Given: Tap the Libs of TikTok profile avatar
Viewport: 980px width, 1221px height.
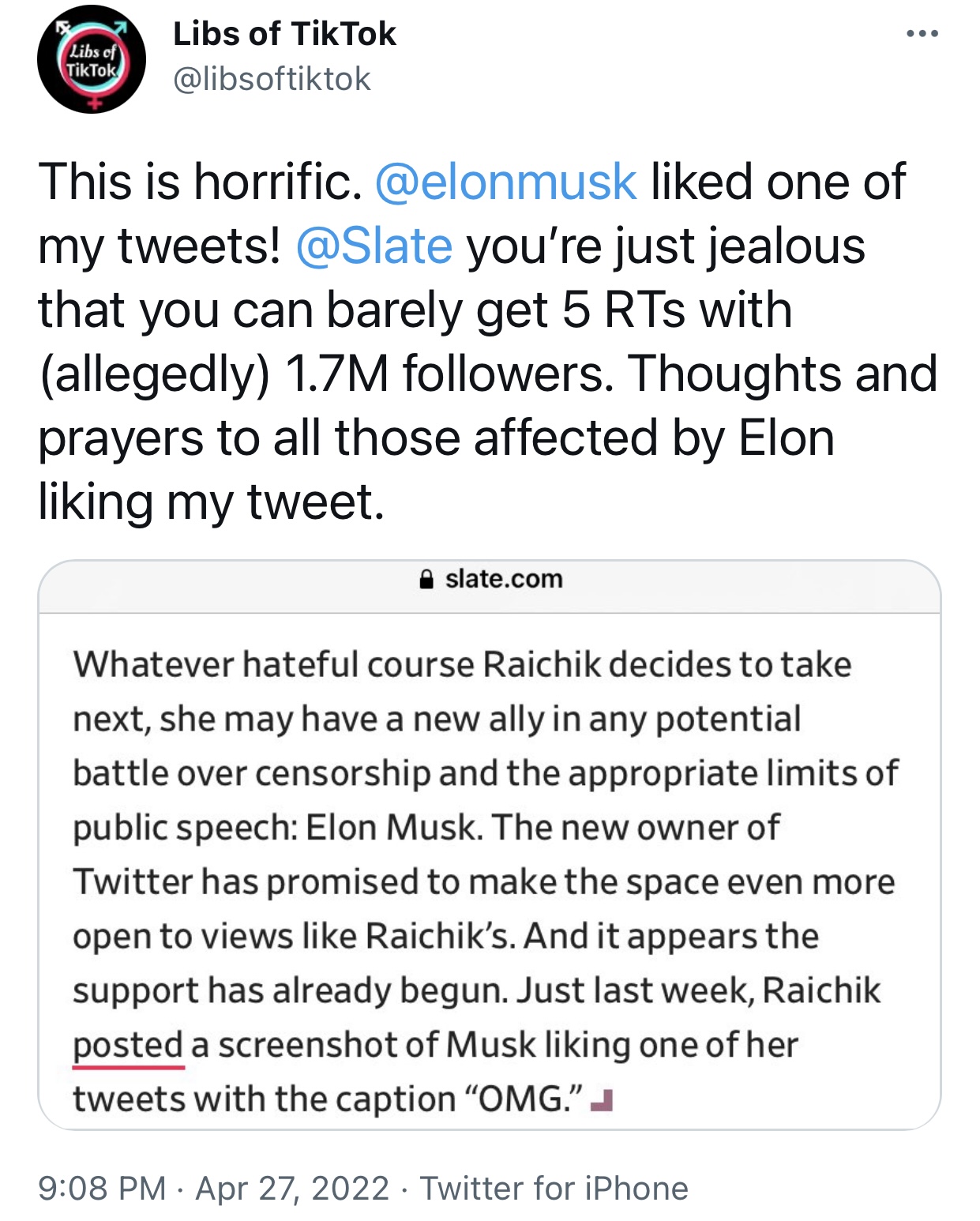Looking at the screenshot, I should coord(92,59).
